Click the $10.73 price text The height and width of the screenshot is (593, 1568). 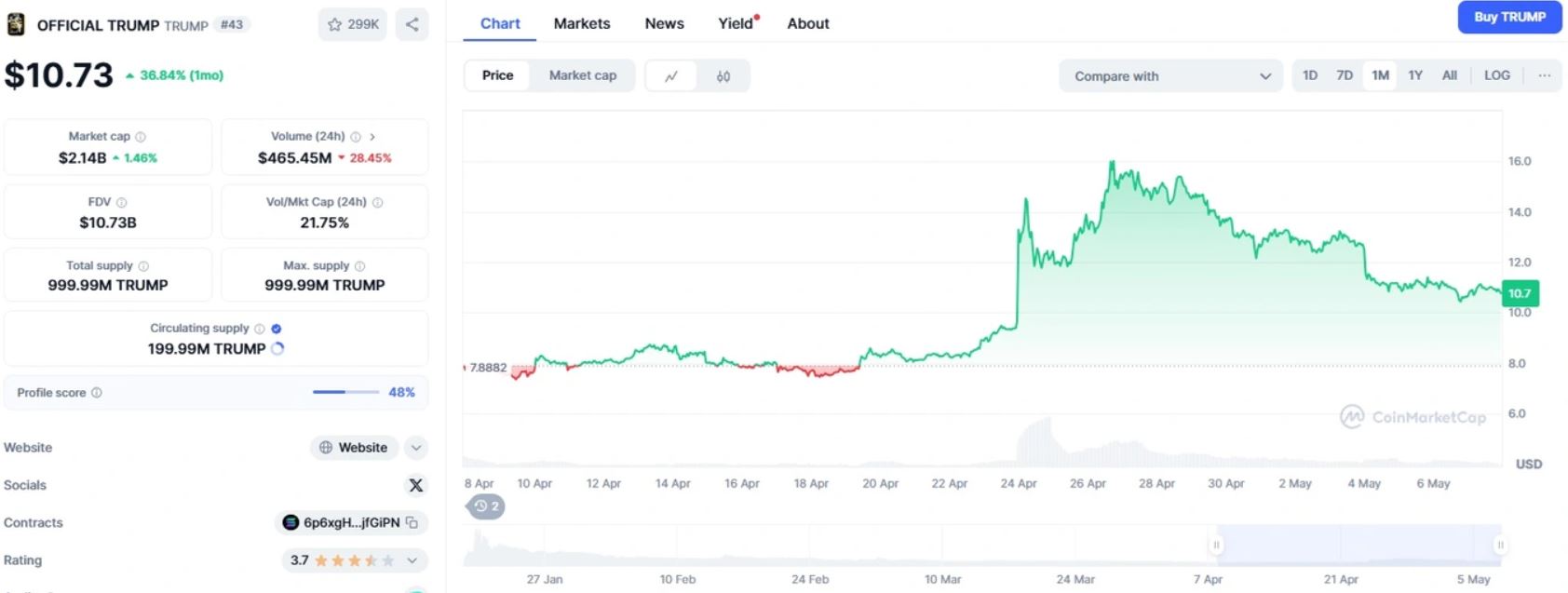59,75
